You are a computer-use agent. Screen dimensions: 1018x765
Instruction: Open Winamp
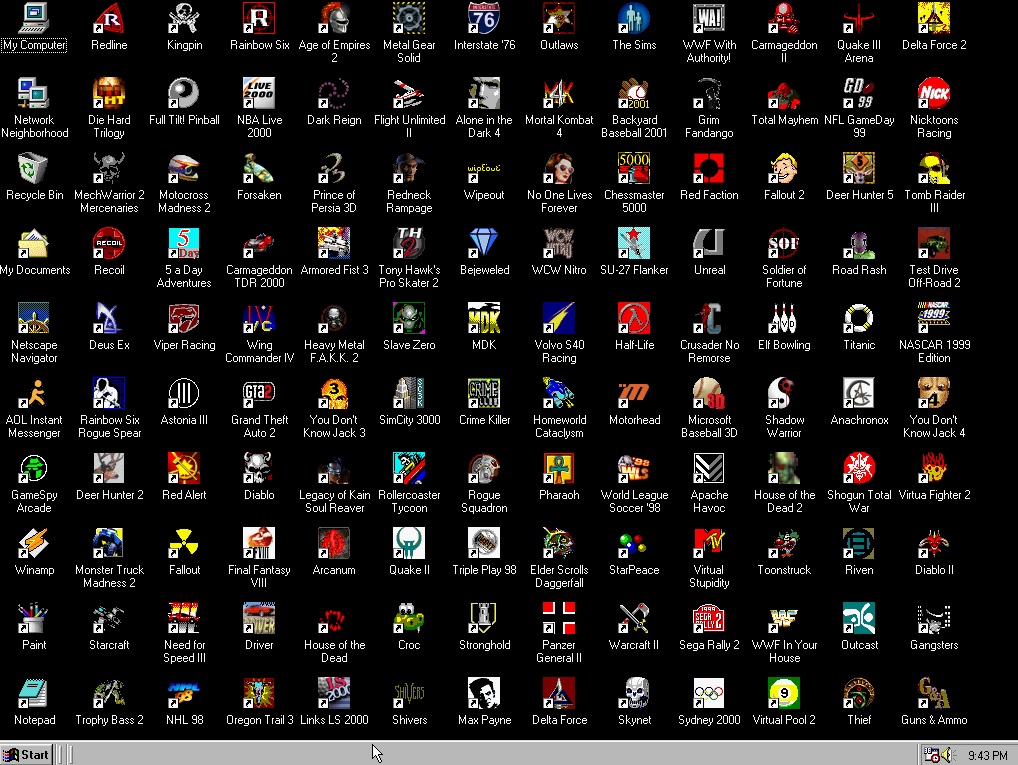click(34, 545)
